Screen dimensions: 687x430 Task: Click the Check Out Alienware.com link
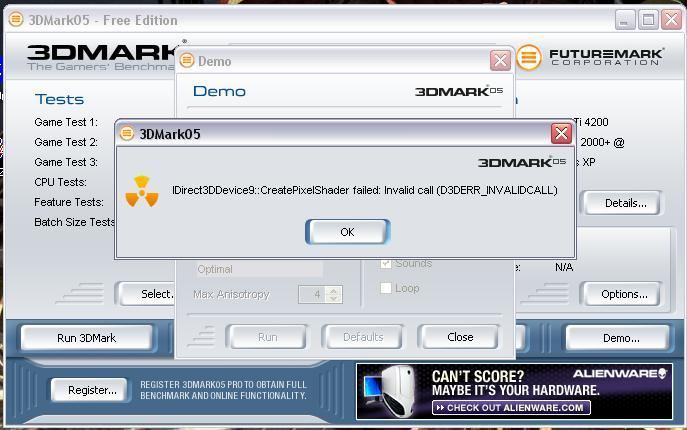click(x=511, y=408)
